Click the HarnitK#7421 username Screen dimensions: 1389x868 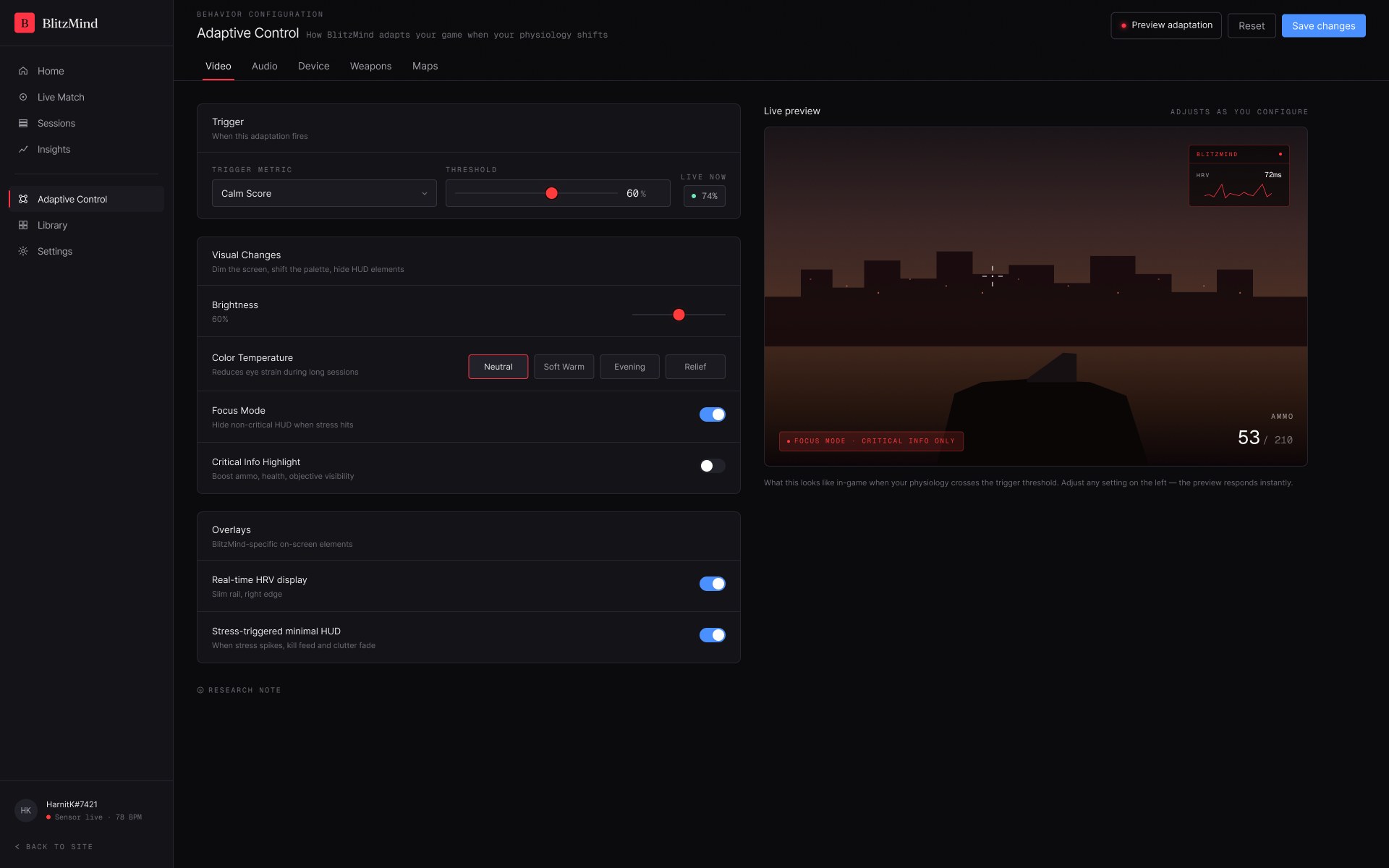click(72, 804)
